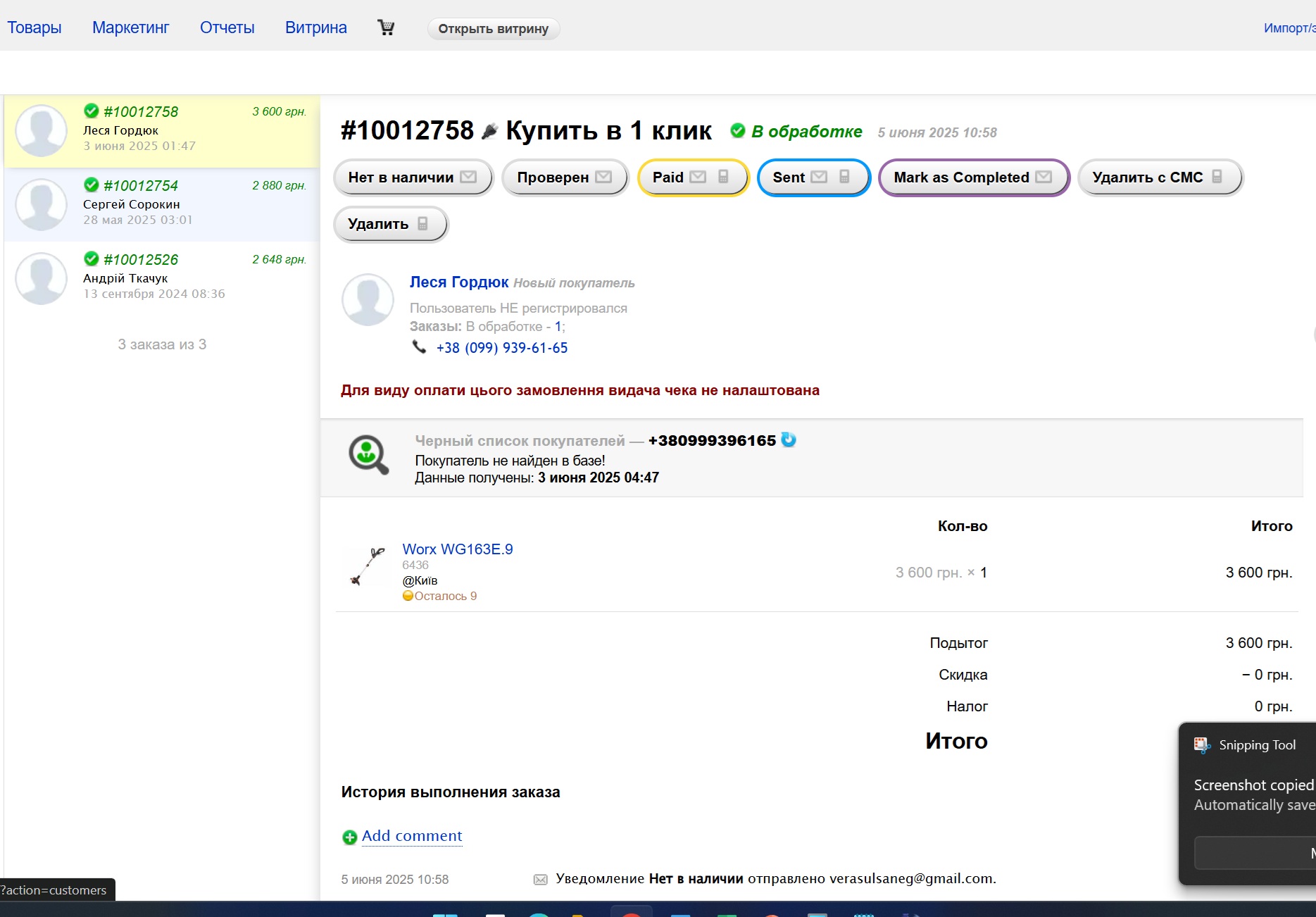
Task: Click Mark as Completed button
Action: 974,177
